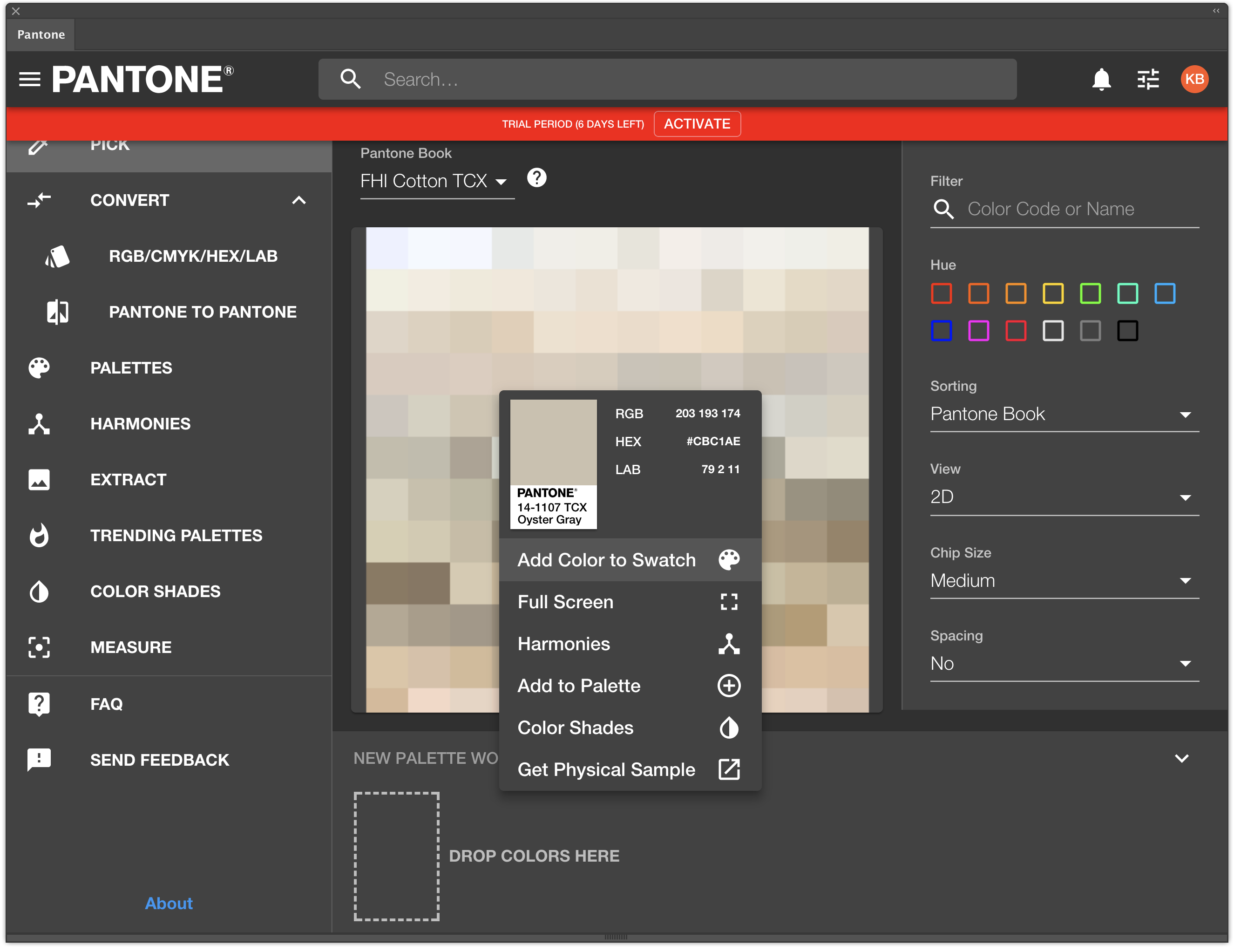The image size is (1234, 952).
Task: Click the Convert arrows icon
Action: click(x=39, y=200)
